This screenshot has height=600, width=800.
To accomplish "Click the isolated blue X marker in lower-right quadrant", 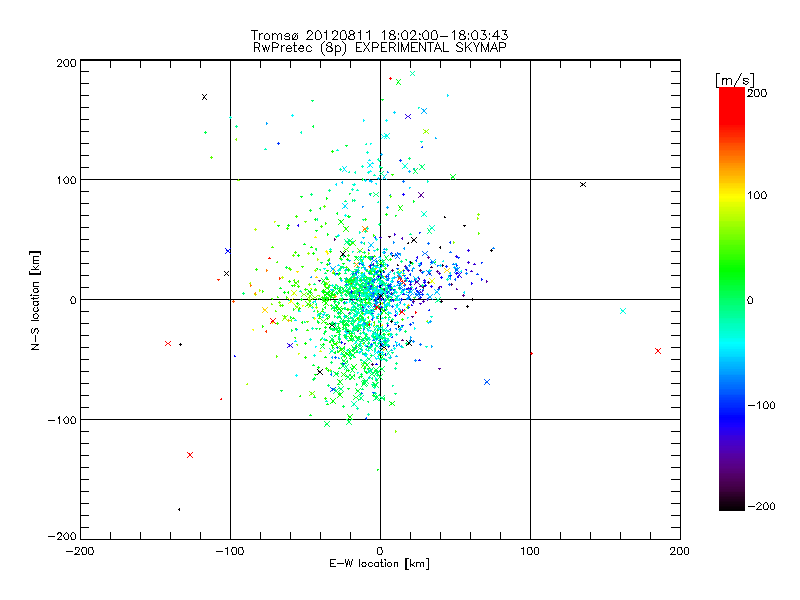I will [487, 382].
